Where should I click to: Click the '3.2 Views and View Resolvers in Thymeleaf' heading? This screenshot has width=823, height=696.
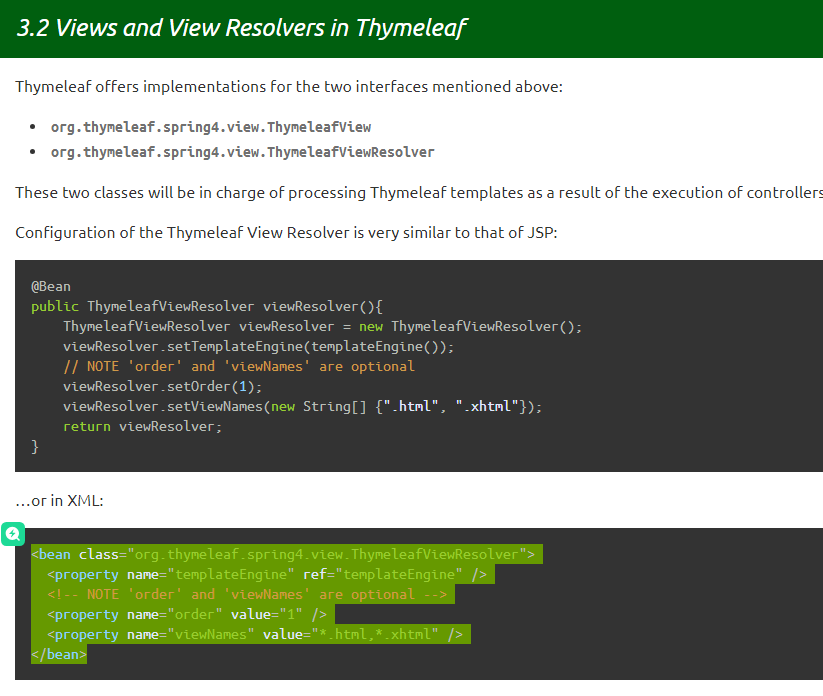(x=241, y=28)
